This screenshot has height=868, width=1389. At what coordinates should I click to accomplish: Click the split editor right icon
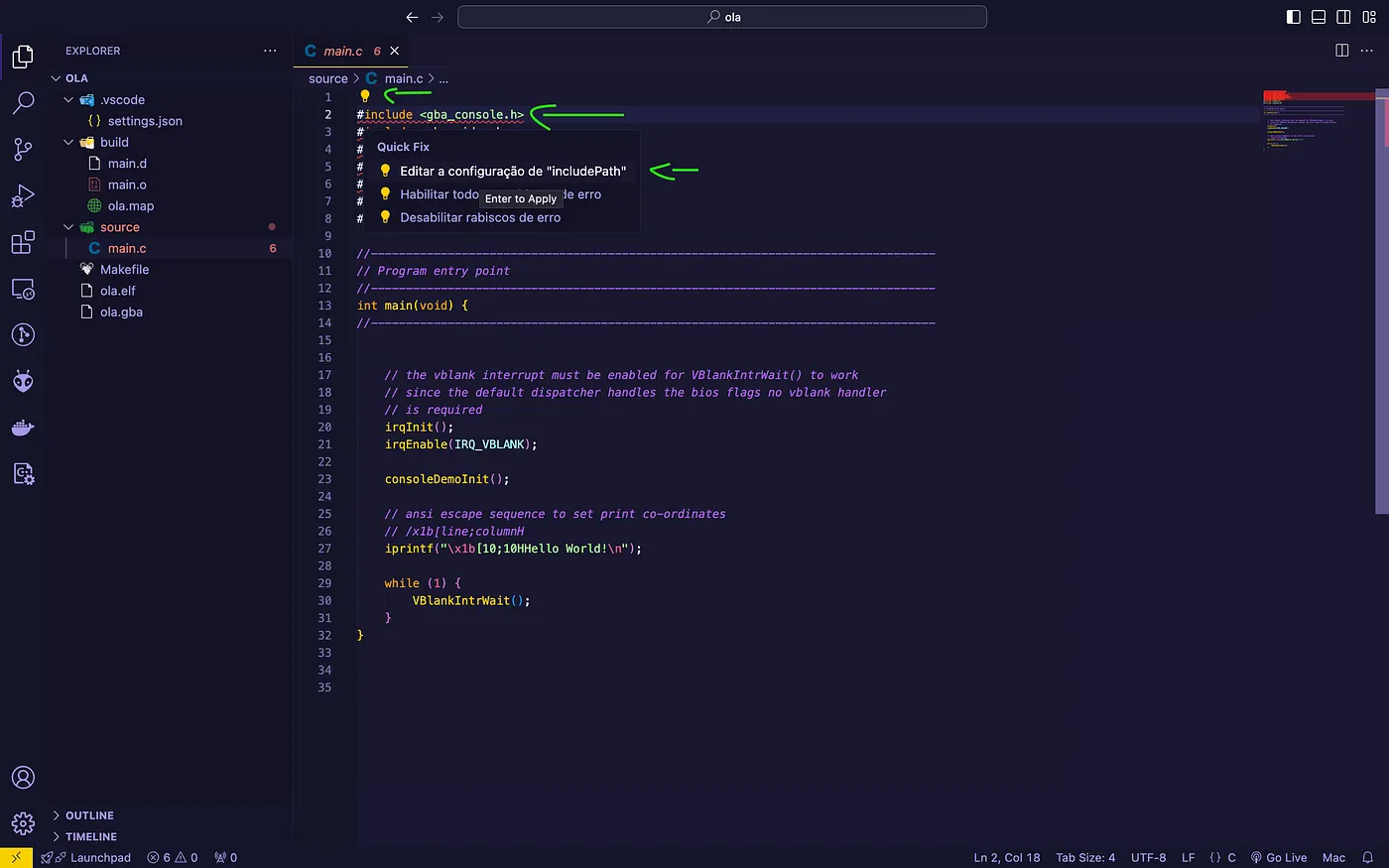pos(1341,51)
